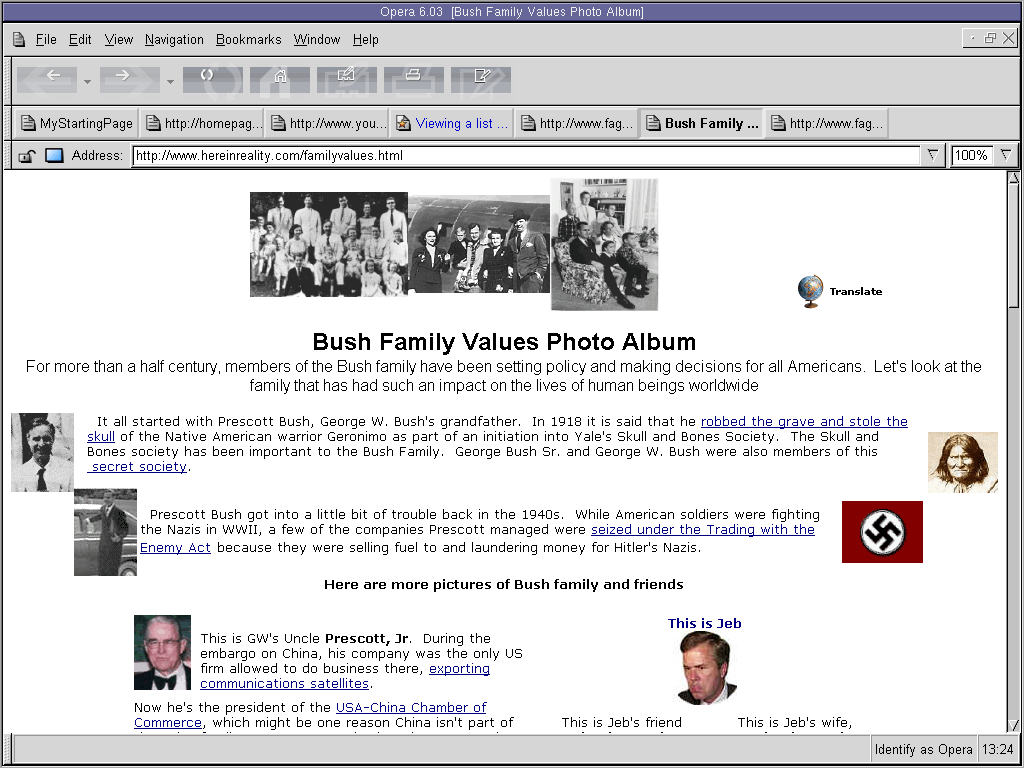
Task: Open the Edit menu
Action: [x=80, y=40]
